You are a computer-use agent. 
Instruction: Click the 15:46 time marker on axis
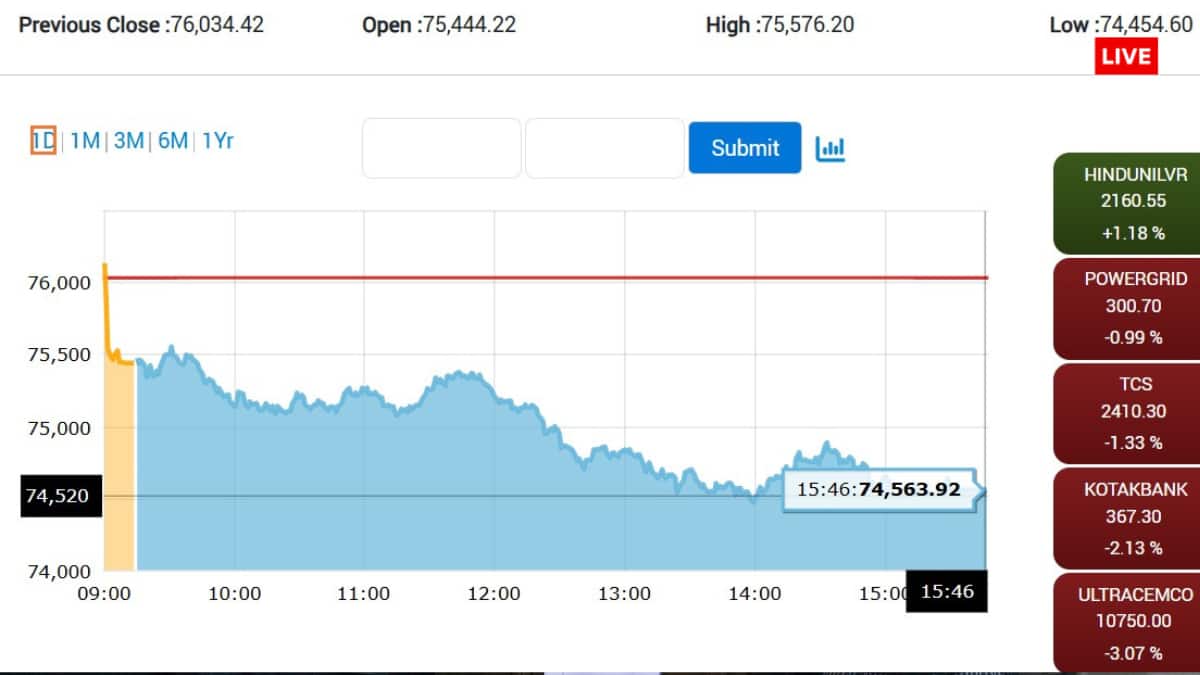[946, 592]
